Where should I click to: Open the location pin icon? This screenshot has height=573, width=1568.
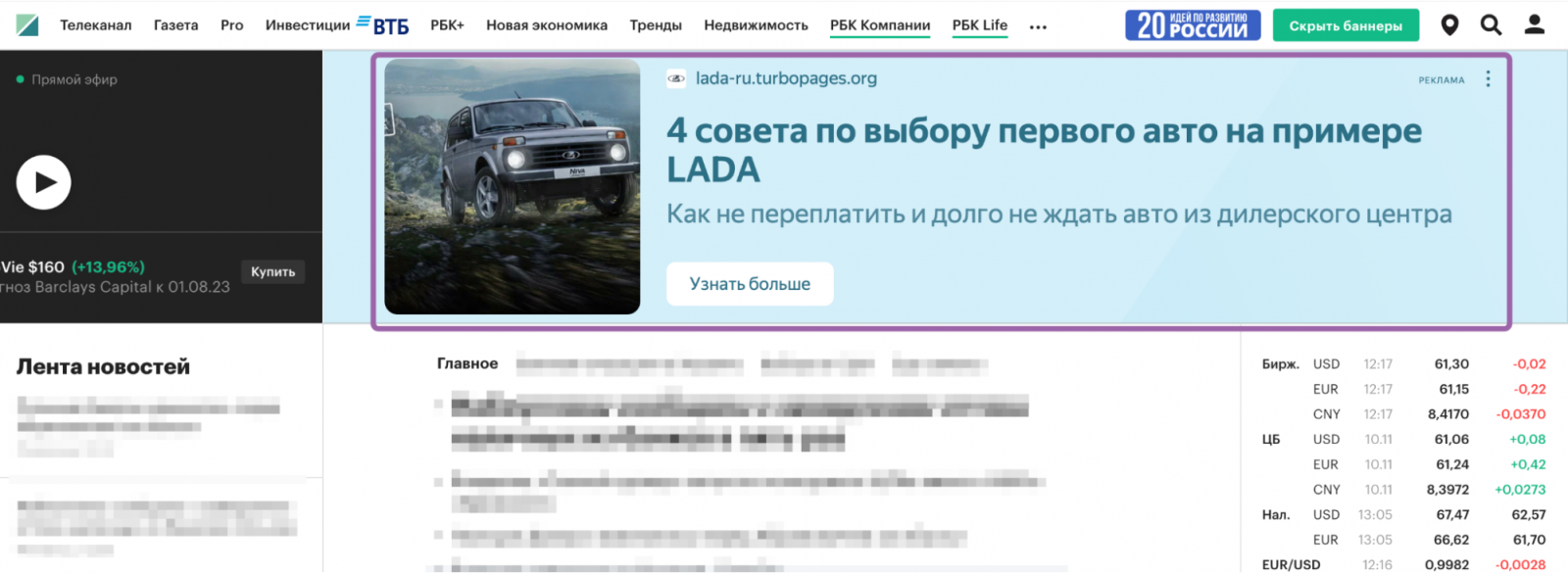tap(1449, 25)
